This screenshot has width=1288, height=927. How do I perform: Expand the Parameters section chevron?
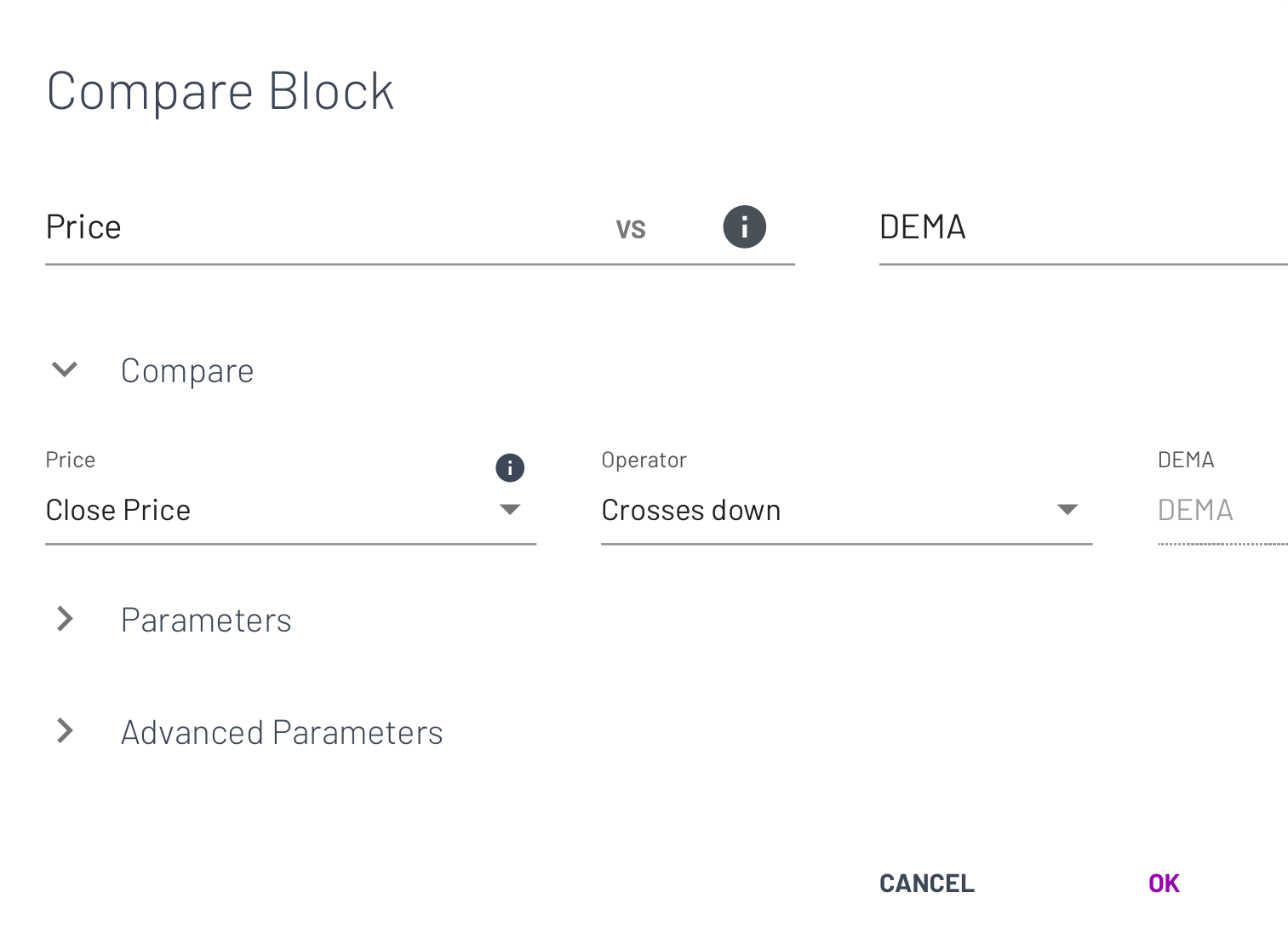tap(65, 619)
